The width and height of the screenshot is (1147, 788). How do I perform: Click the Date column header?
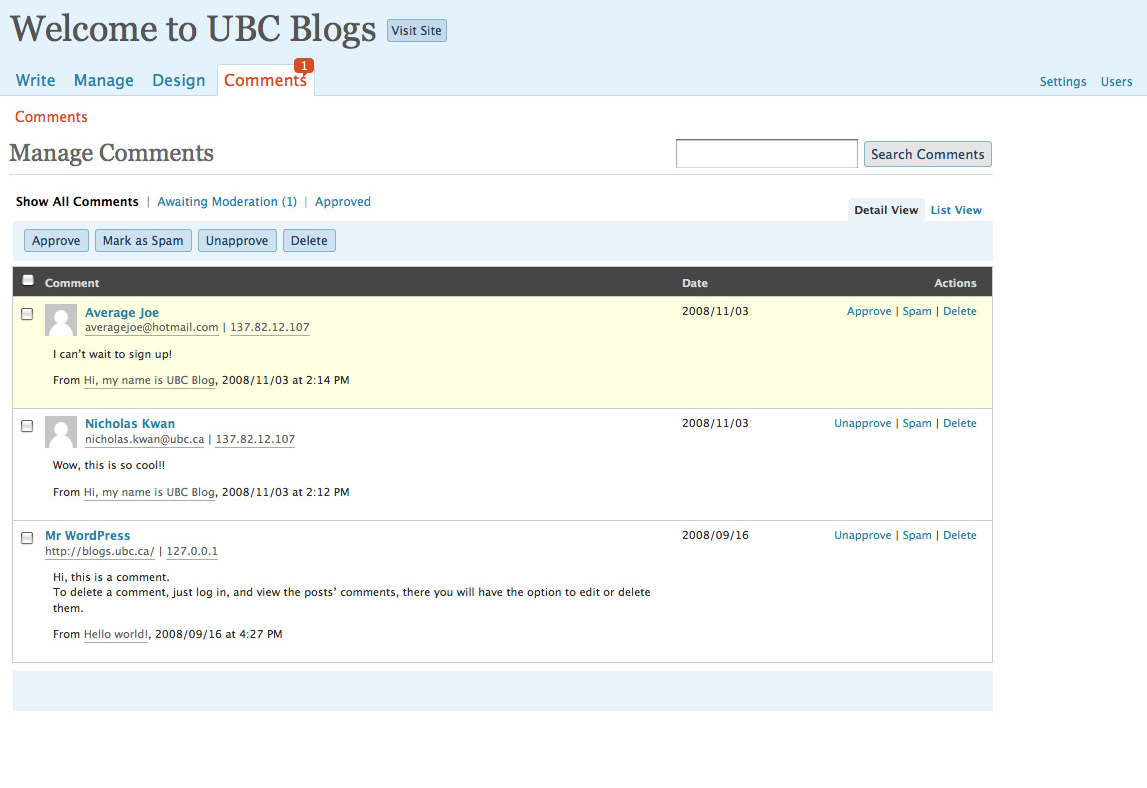coord(695,283)
